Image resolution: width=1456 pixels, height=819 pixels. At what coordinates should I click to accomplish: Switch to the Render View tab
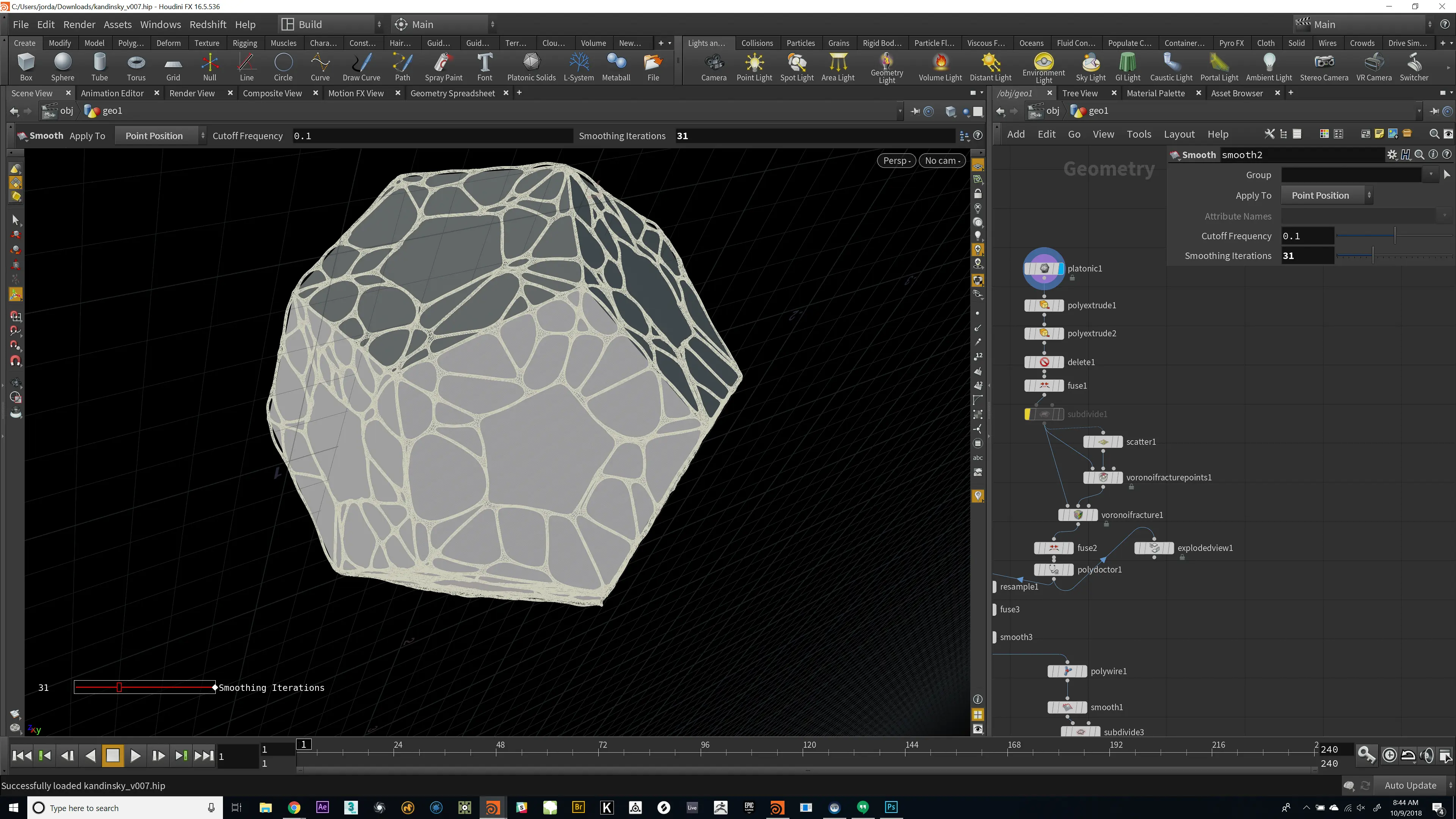191,93
